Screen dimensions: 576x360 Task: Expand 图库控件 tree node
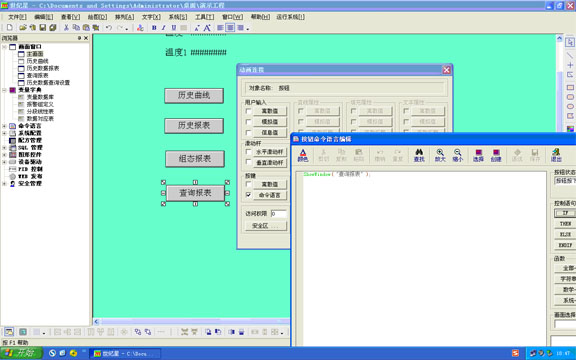click(4, 155)
